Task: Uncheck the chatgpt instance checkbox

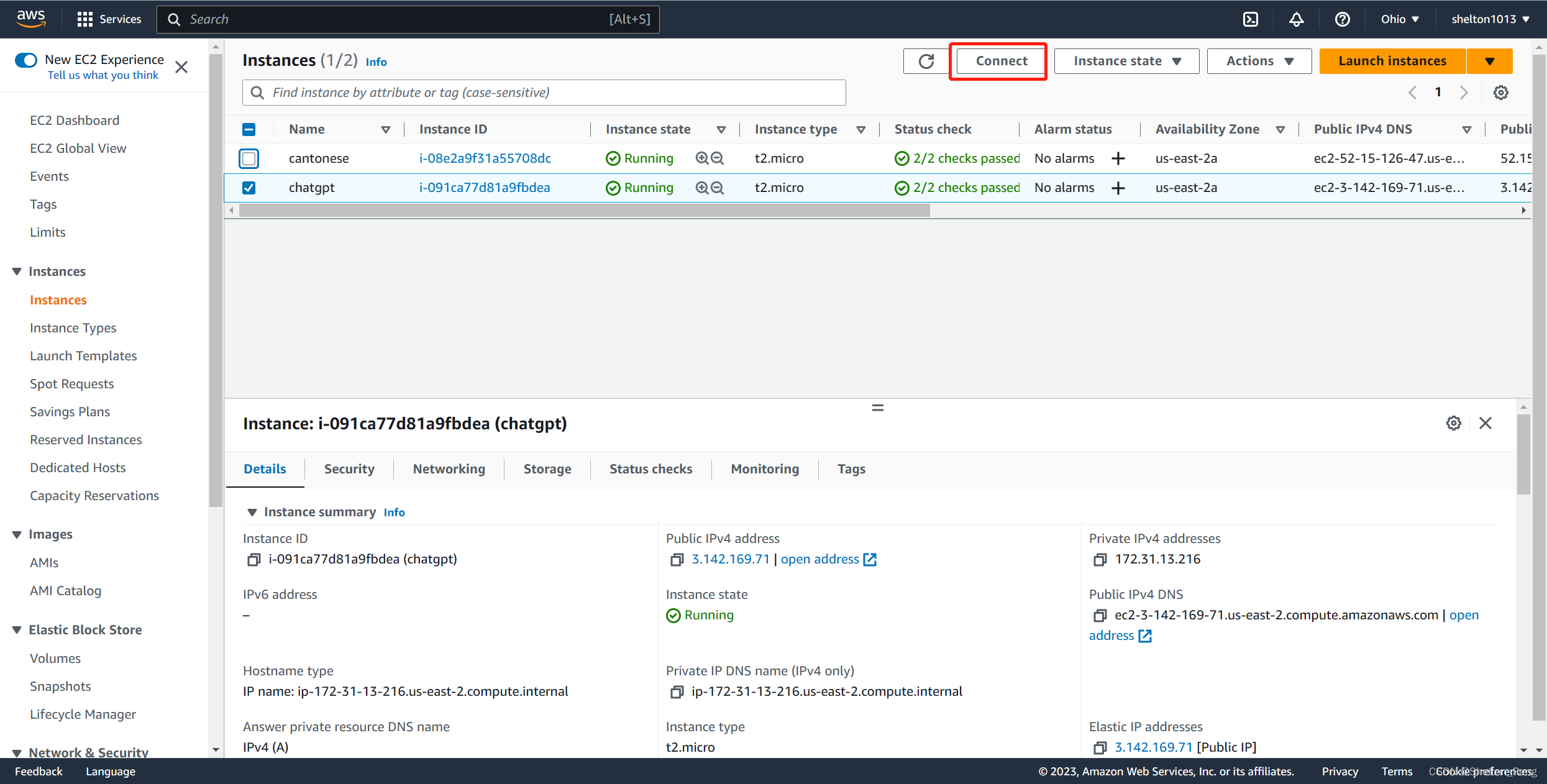Action: (x=249, y=188)
